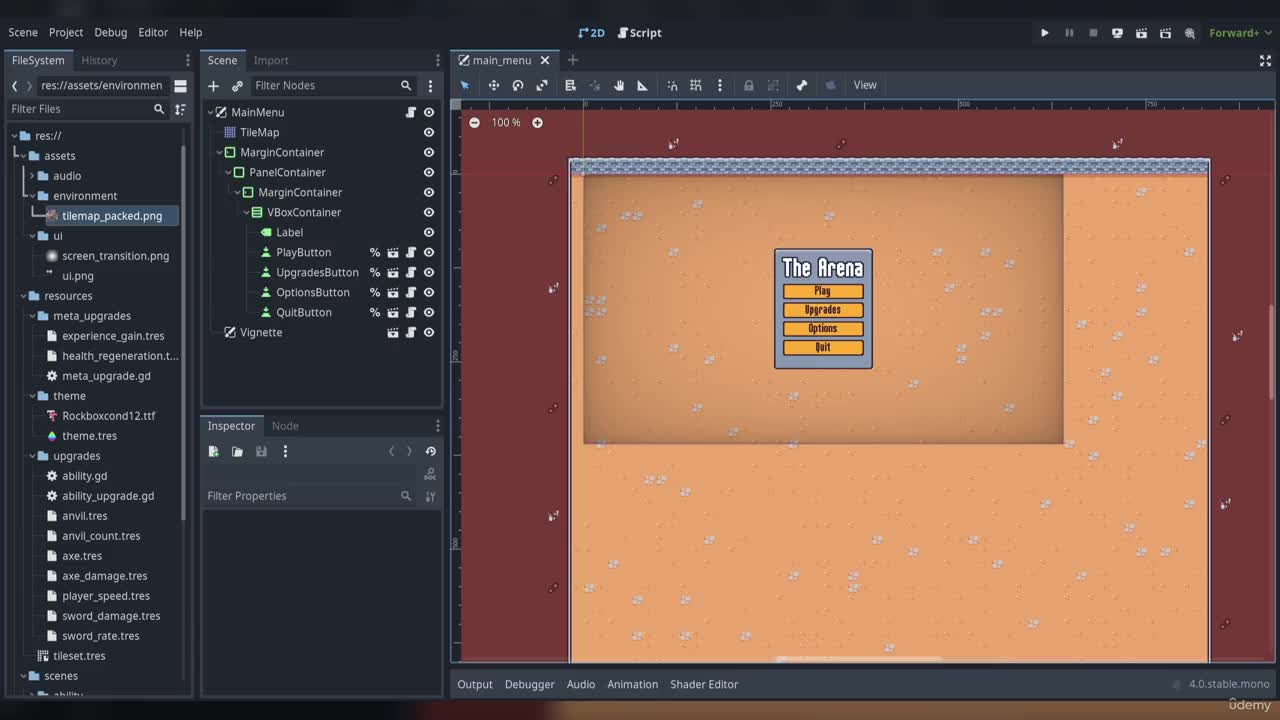Viewport: 1280px width, 720px height.
Task: Activate the Ruler Mode tool
Action: pyautogui.click(x=643, y=85)
